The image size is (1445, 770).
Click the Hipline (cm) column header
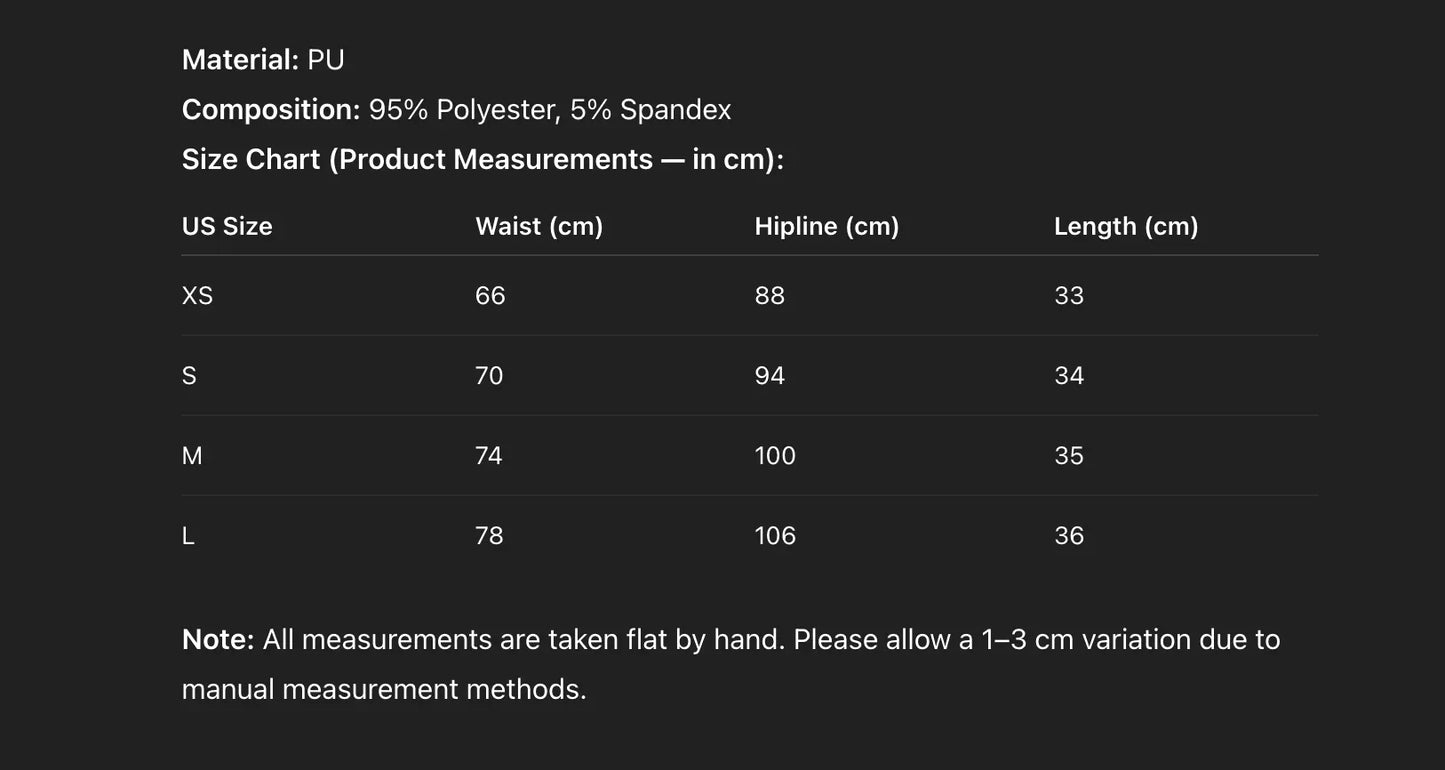(x=827, y=226)
